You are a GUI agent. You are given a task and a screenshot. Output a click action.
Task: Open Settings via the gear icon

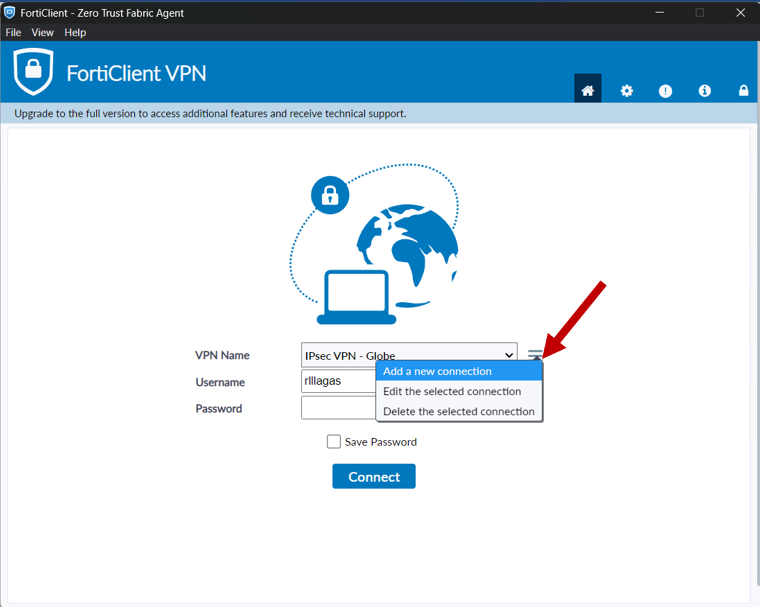(x=627, y=91)
